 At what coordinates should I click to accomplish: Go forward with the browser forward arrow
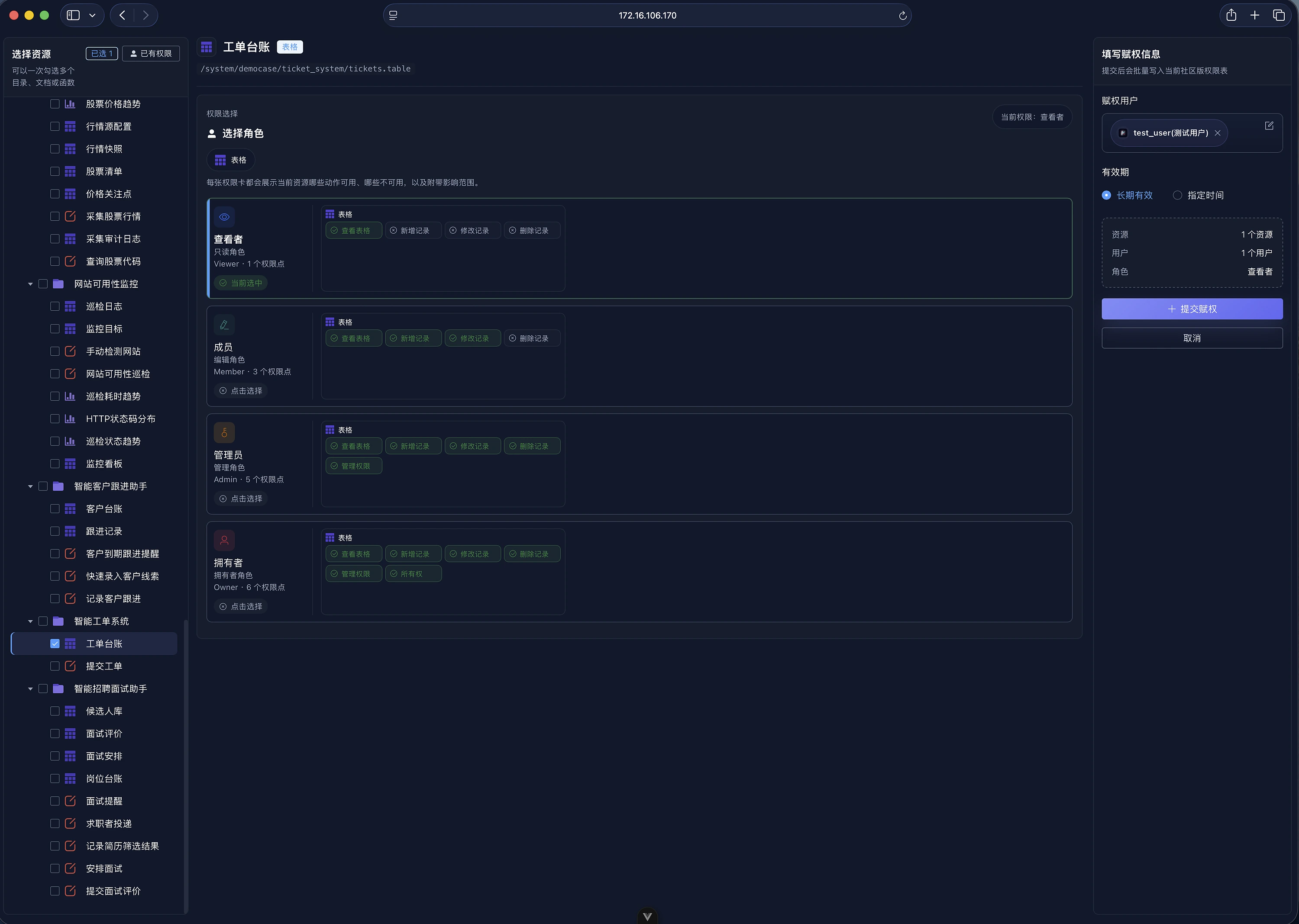pyautogui.click(x=146, y=15)
